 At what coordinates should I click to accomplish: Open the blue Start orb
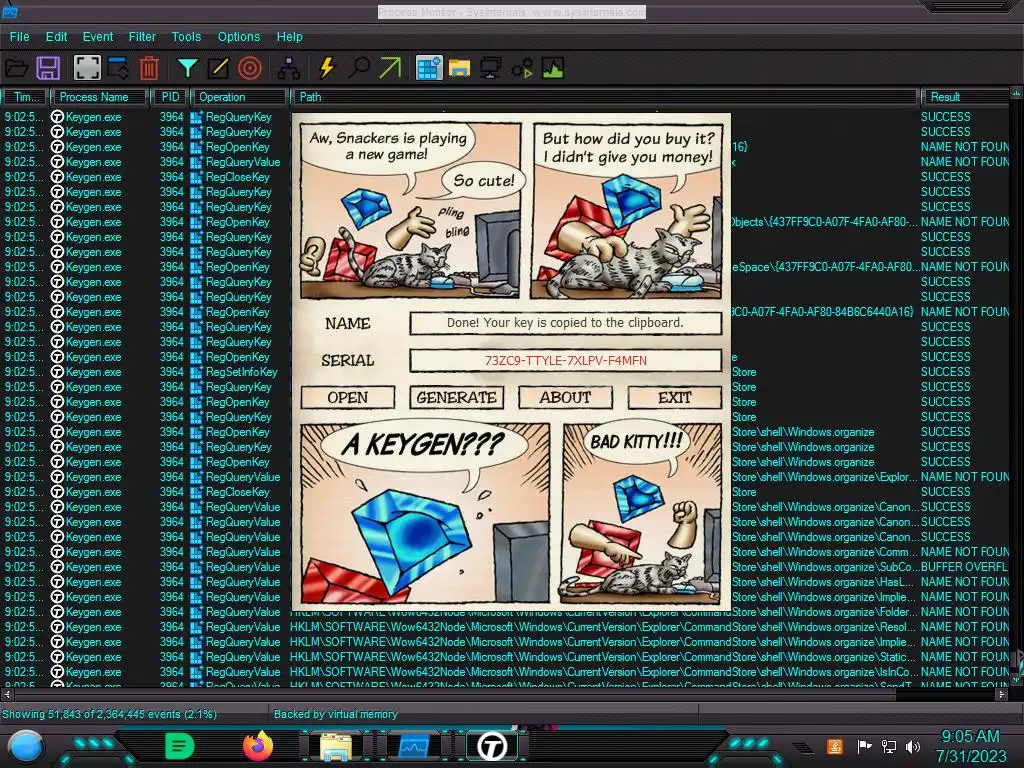tap(26, 746)
